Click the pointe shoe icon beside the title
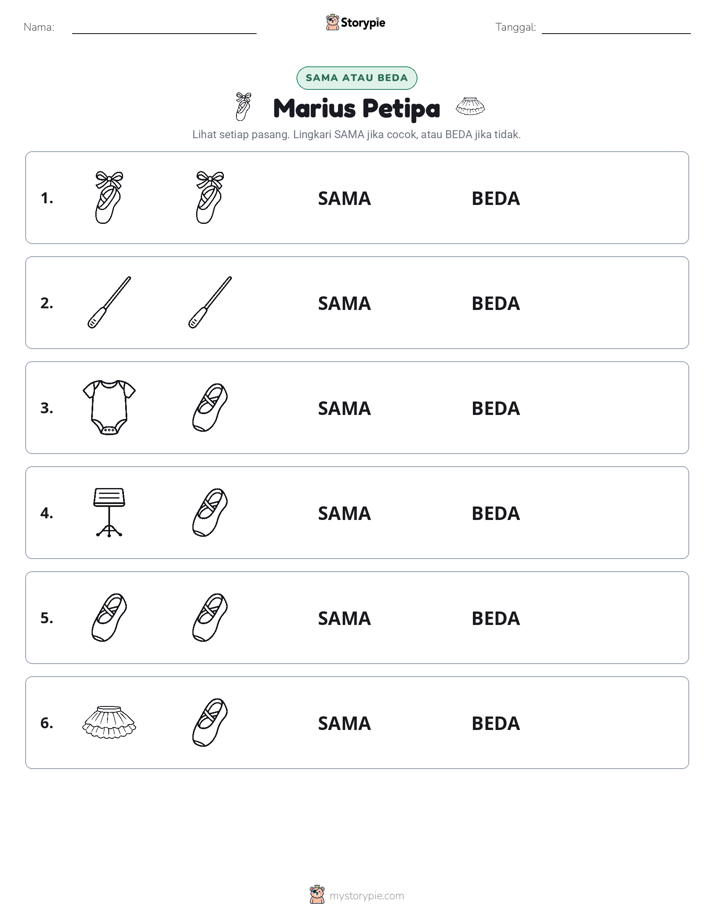 click(x=243, y=107)
